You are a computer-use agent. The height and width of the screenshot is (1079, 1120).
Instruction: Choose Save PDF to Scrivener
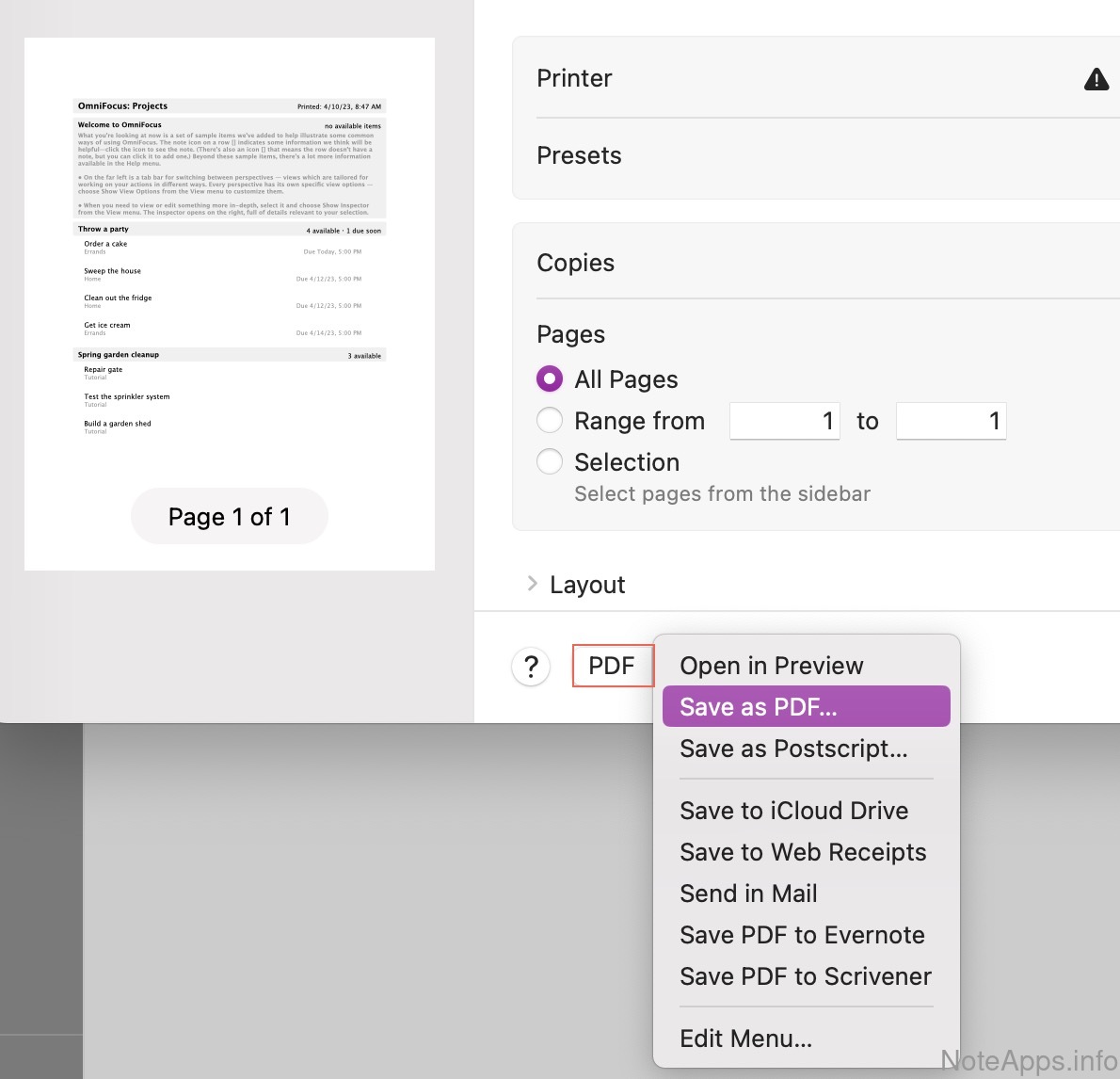coord(806,976)
